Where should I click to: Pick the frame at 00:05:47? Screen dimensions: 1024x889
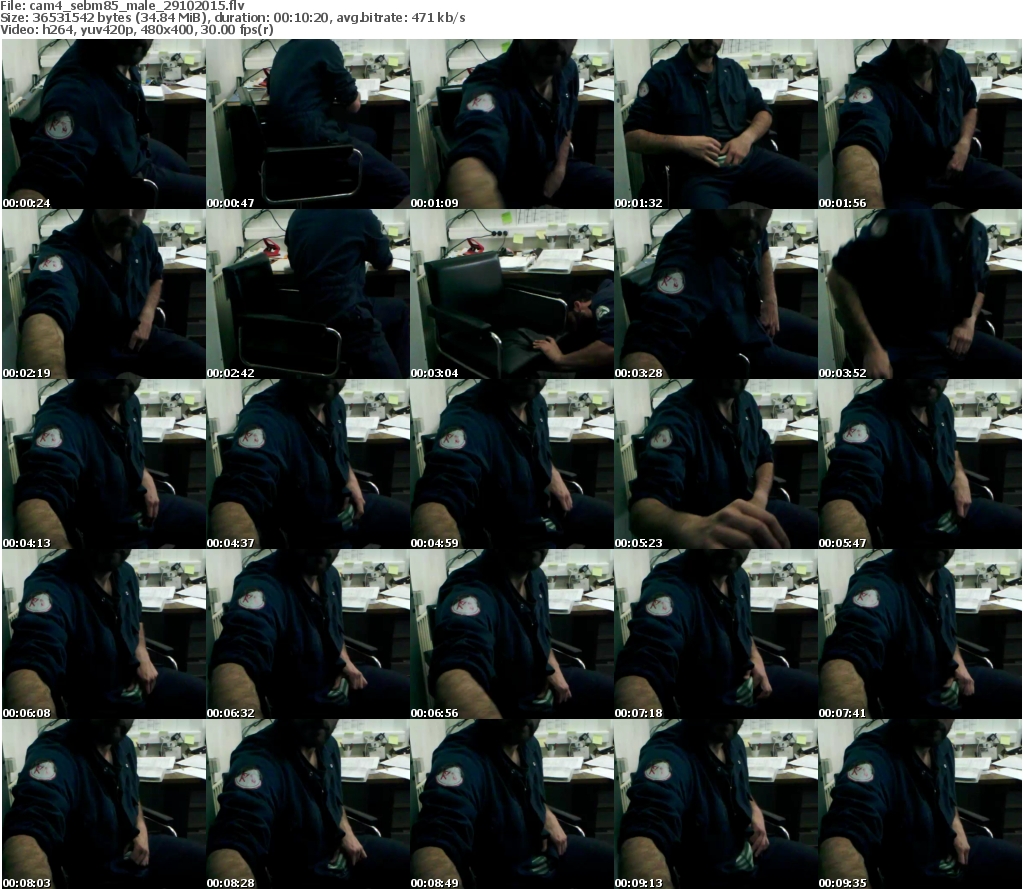(920, 464)
